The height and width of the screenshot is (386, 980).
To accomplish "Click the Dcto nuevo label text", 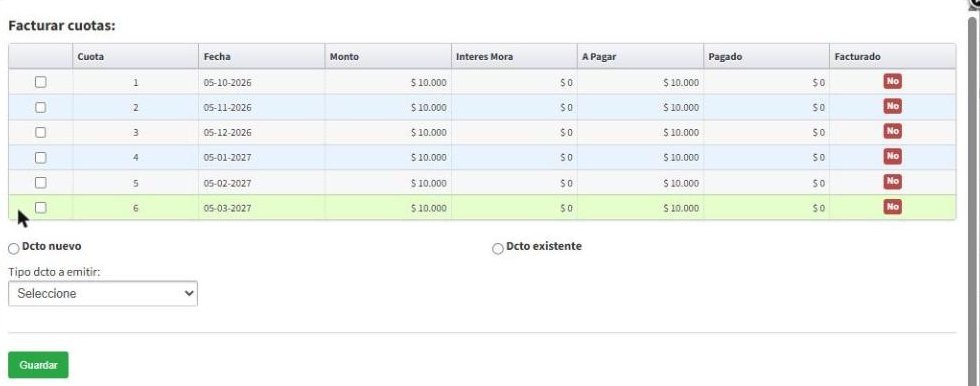I will coord(51,246).
